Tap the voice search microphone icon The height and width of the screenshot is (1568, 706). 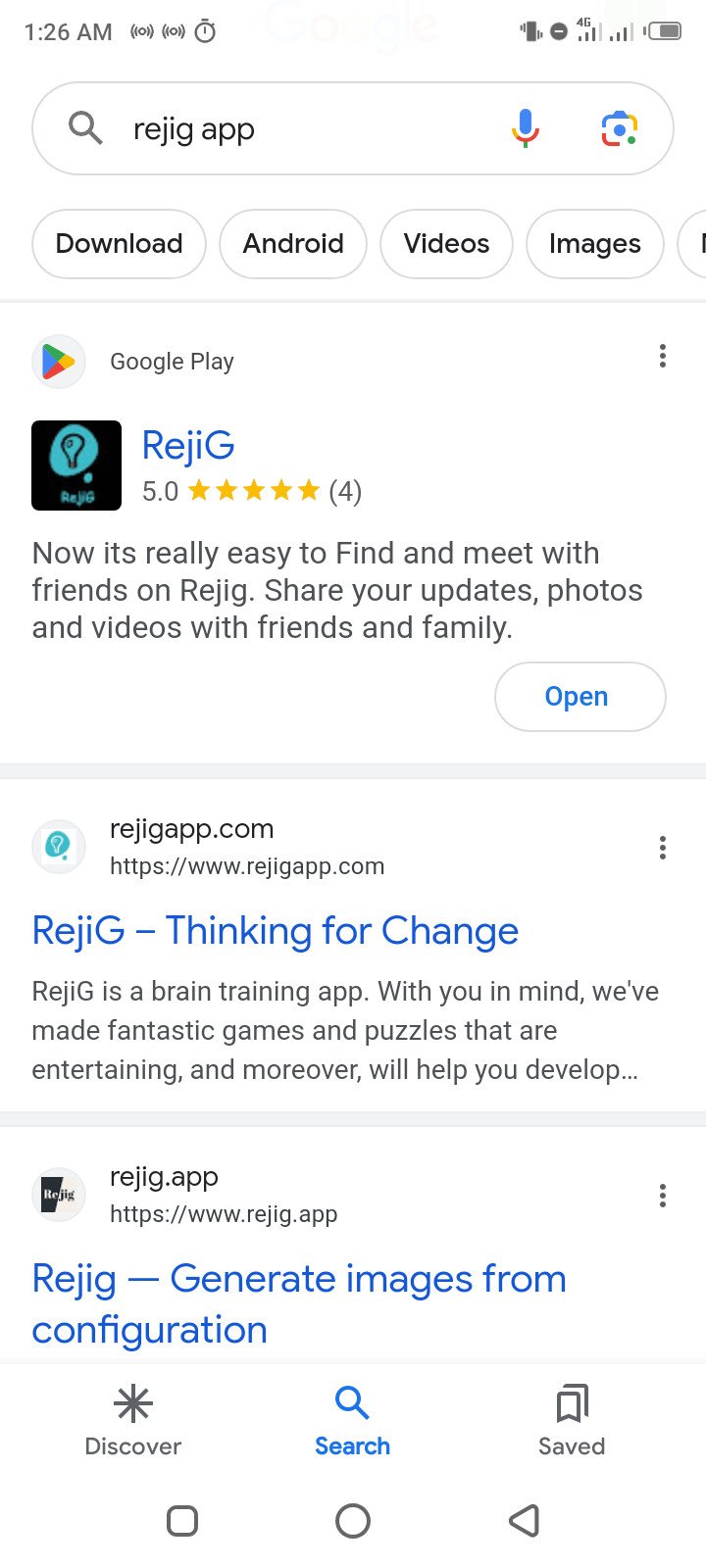526,128
